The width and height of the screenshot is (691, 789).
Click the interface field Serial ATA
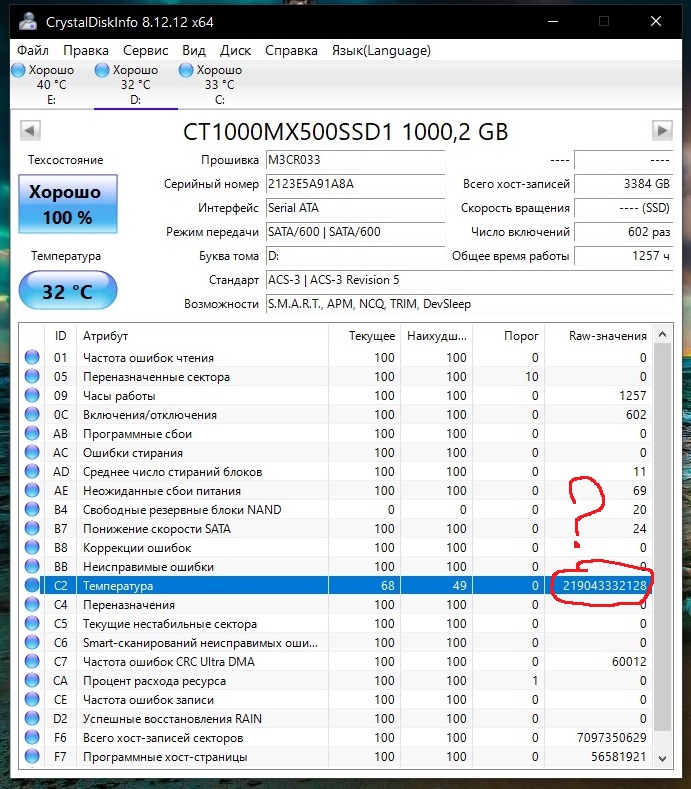[x=355, y=208]
